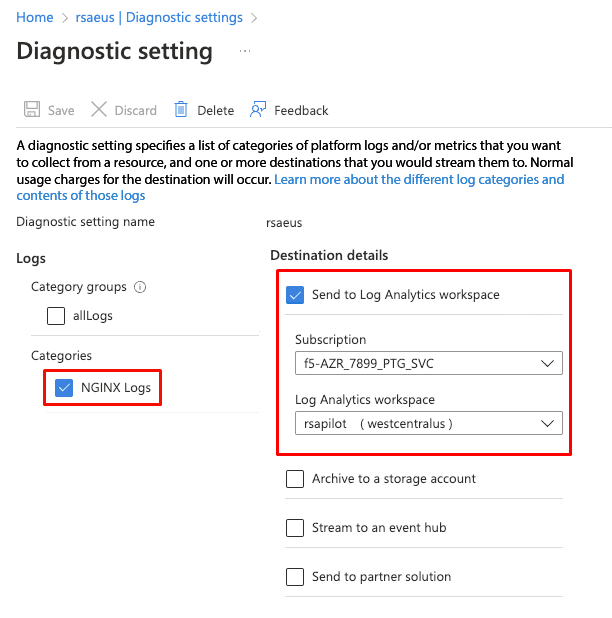This screenshot has width=612, height=618.
Task: Click the Discard X icon
Action: (99, 110)
